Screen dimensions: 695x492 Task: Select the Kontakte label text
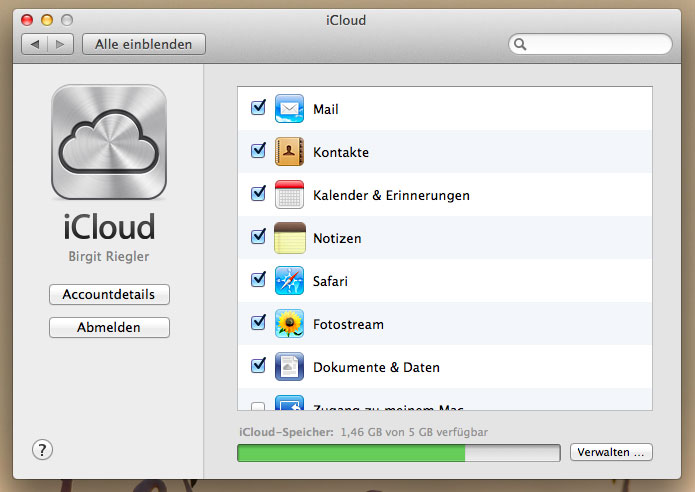pos(341,152)
